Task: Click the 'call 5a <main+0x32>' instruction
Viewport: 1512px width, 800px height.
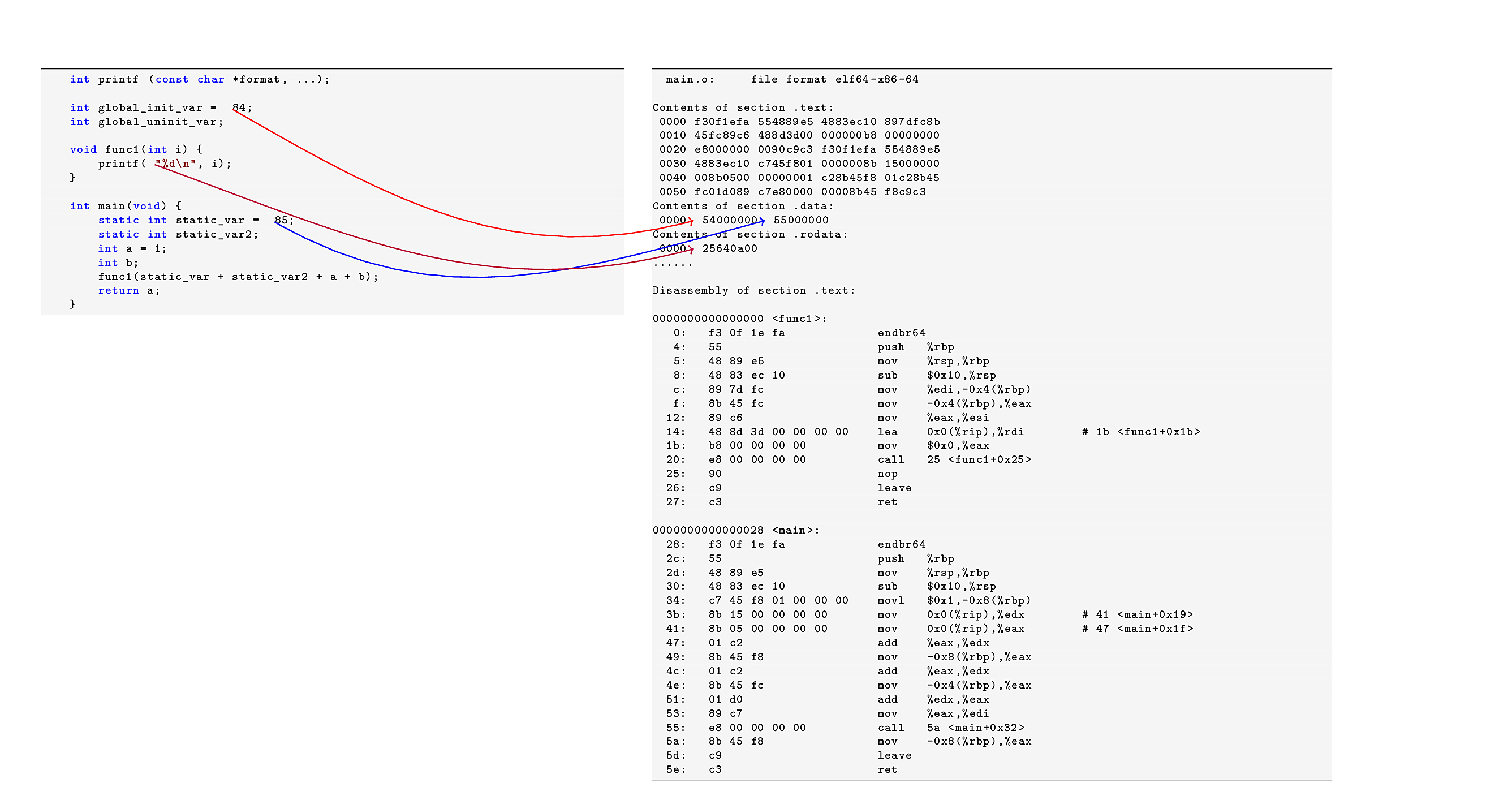Action: (951, 727)
